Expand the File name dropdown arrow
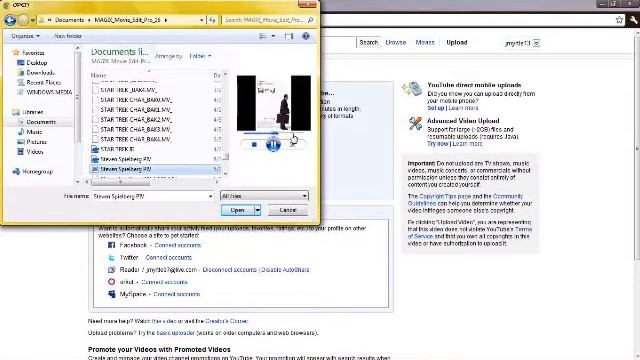 [210, 196]
